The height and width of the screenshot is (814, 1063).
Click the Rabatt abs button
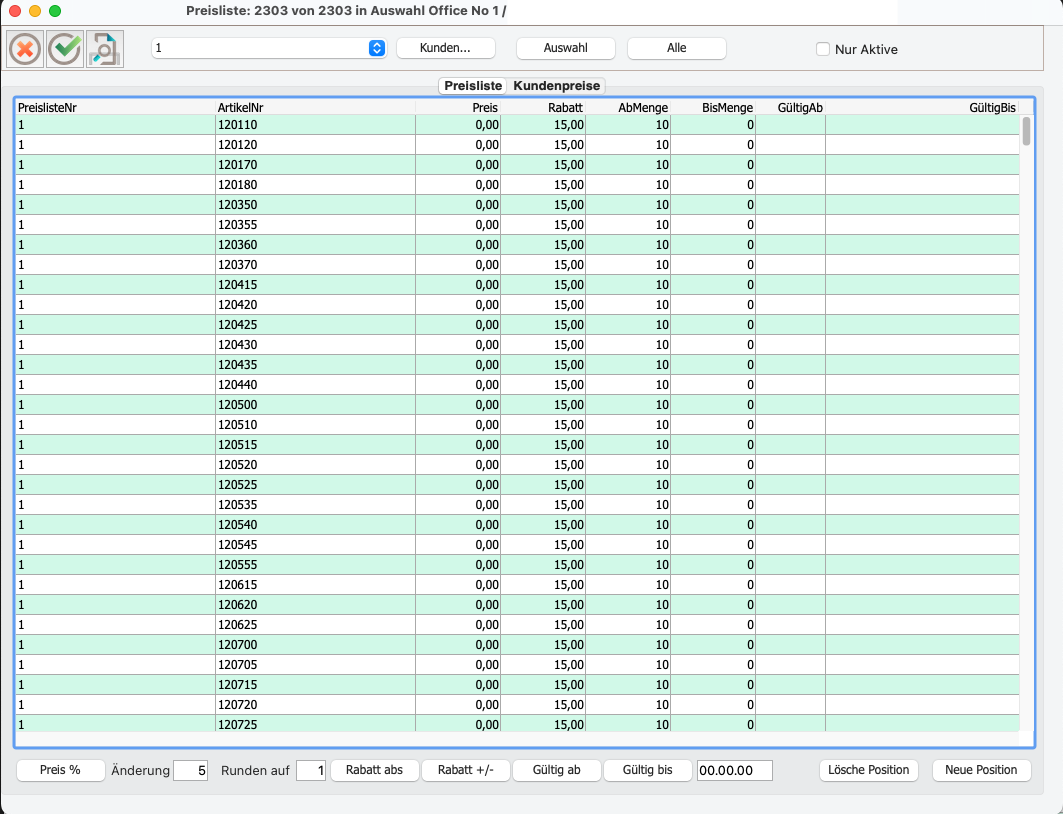[x=374, y=770]
